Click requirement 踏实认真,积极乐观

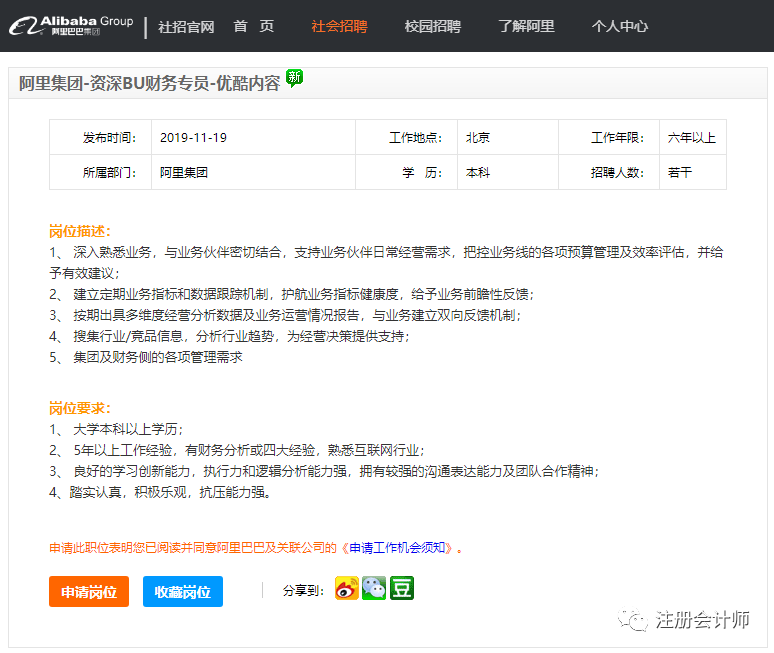coord(160,492)
